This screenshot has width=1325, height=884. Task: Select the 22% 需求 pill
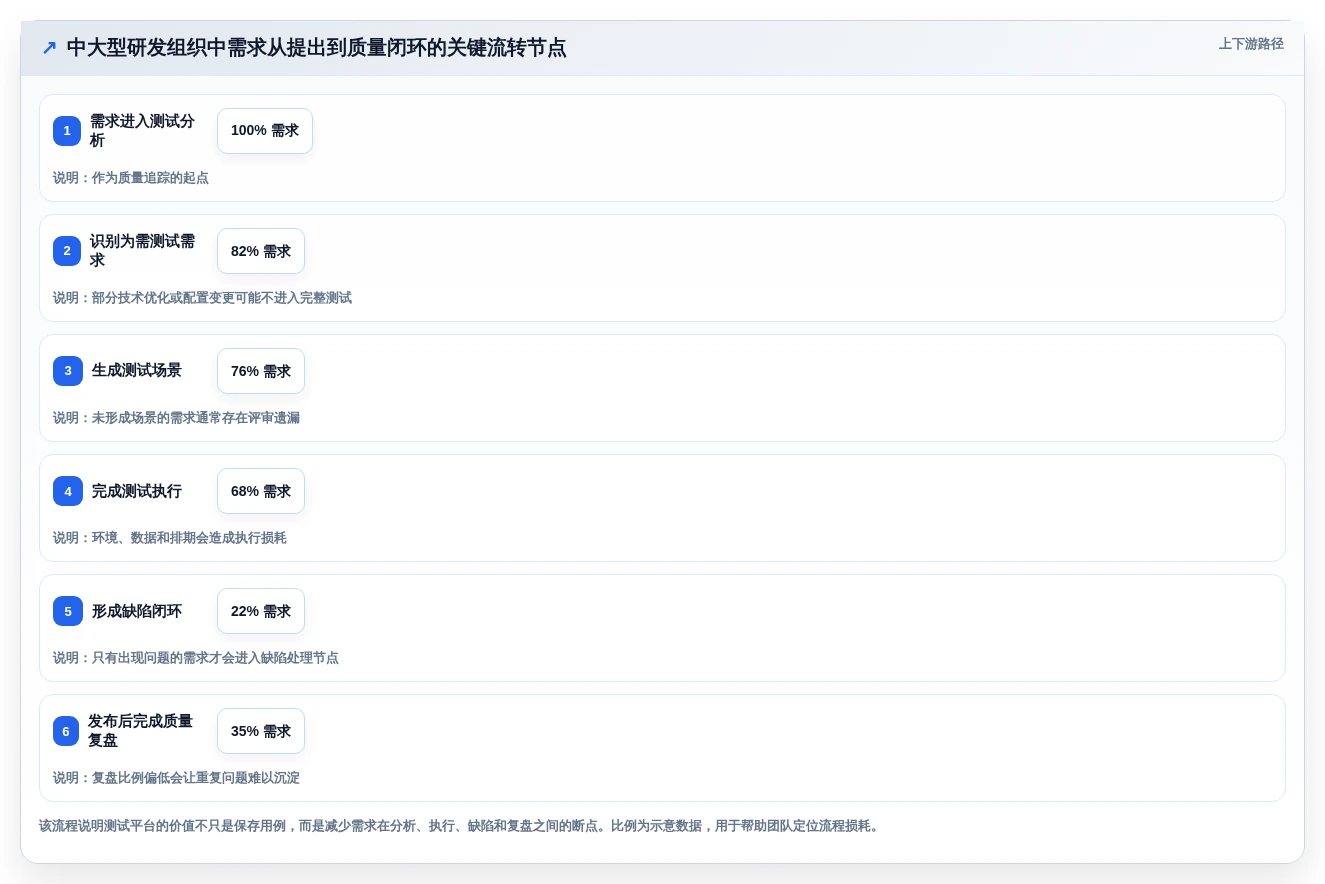(x=261, y=611)
